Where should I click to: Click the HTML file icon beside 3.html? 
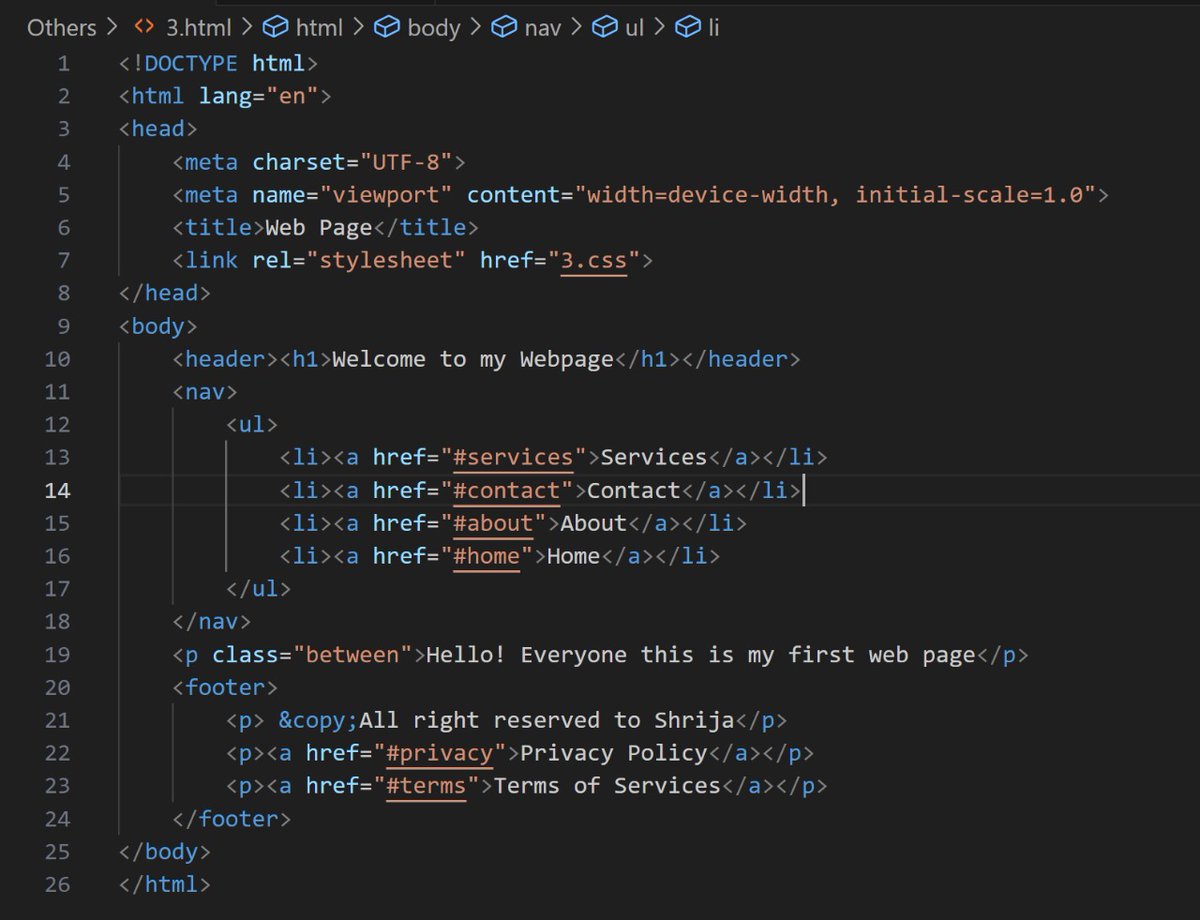144,27
